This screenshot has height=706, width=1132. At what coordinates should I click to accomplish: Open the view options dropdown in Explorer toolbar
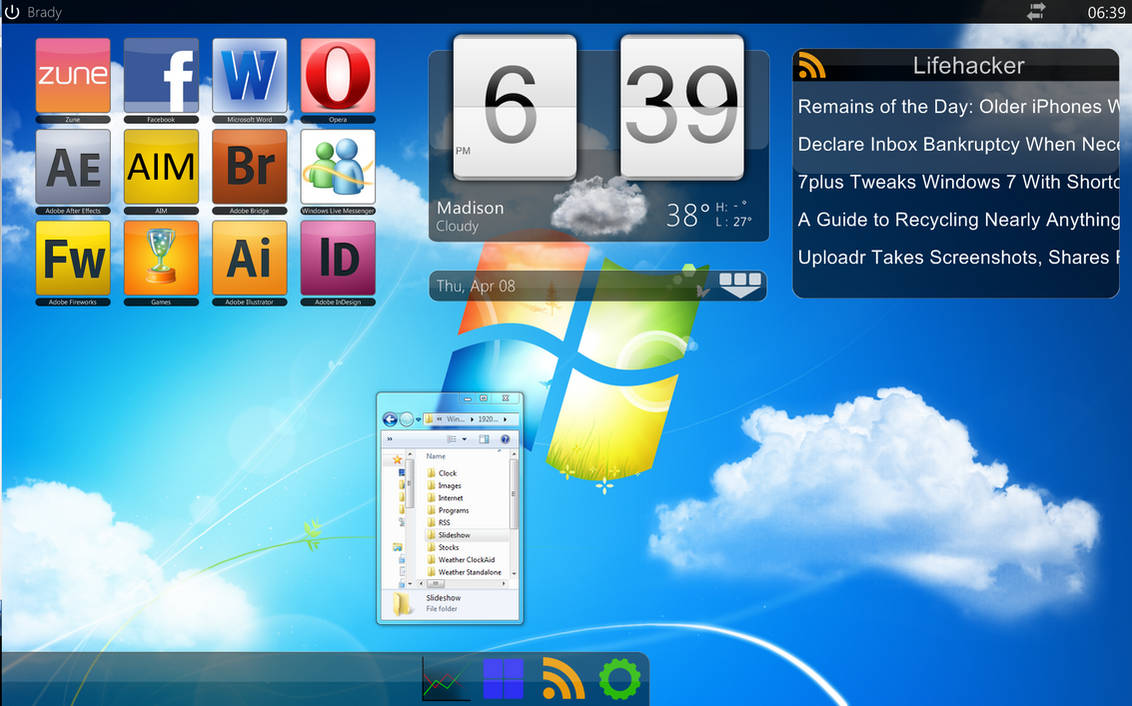464,439
